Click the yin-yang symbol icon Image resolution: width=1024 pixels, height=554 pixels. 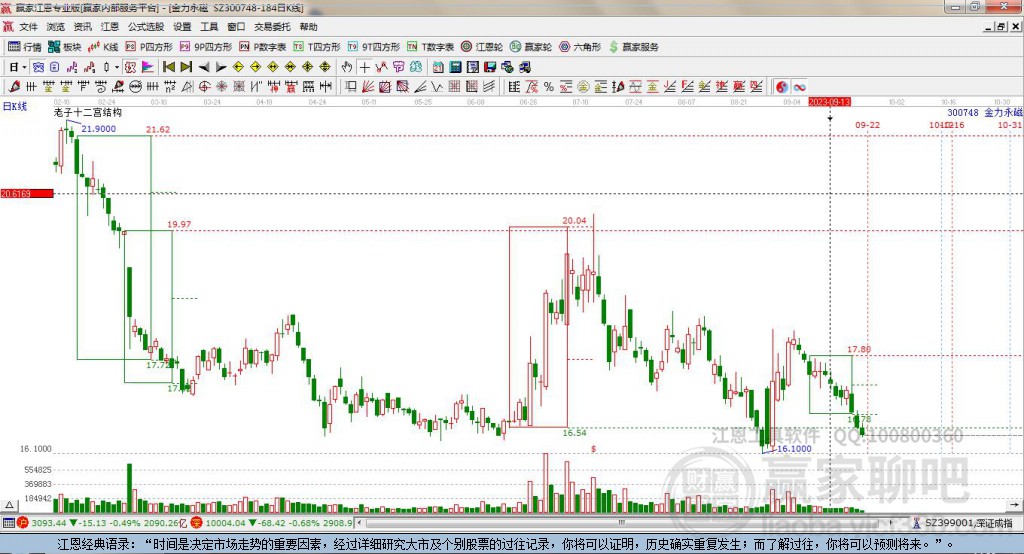[782, 86]
